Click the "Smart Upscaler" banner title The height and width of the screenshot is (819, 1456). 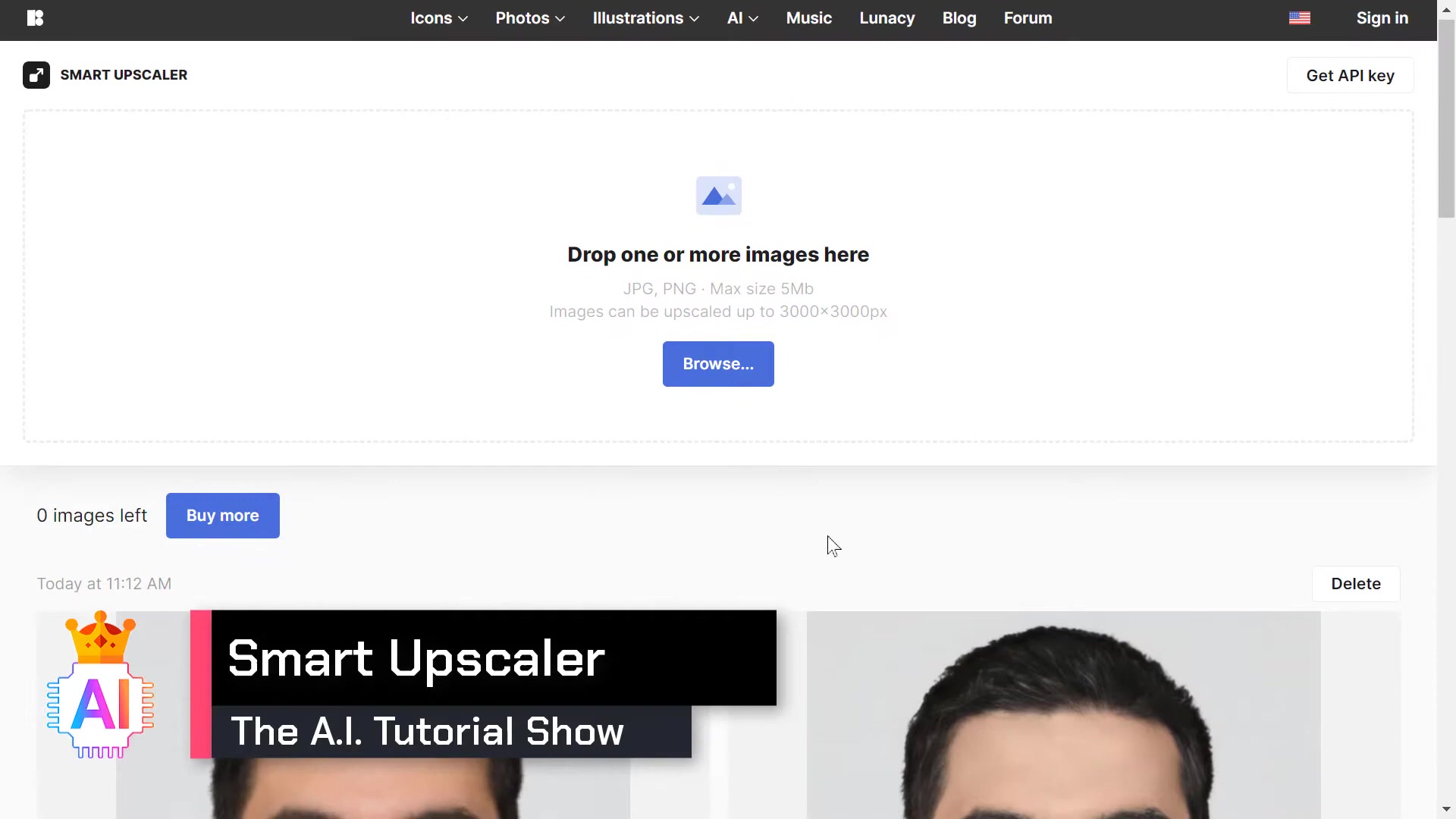click(x=416, y=658)
